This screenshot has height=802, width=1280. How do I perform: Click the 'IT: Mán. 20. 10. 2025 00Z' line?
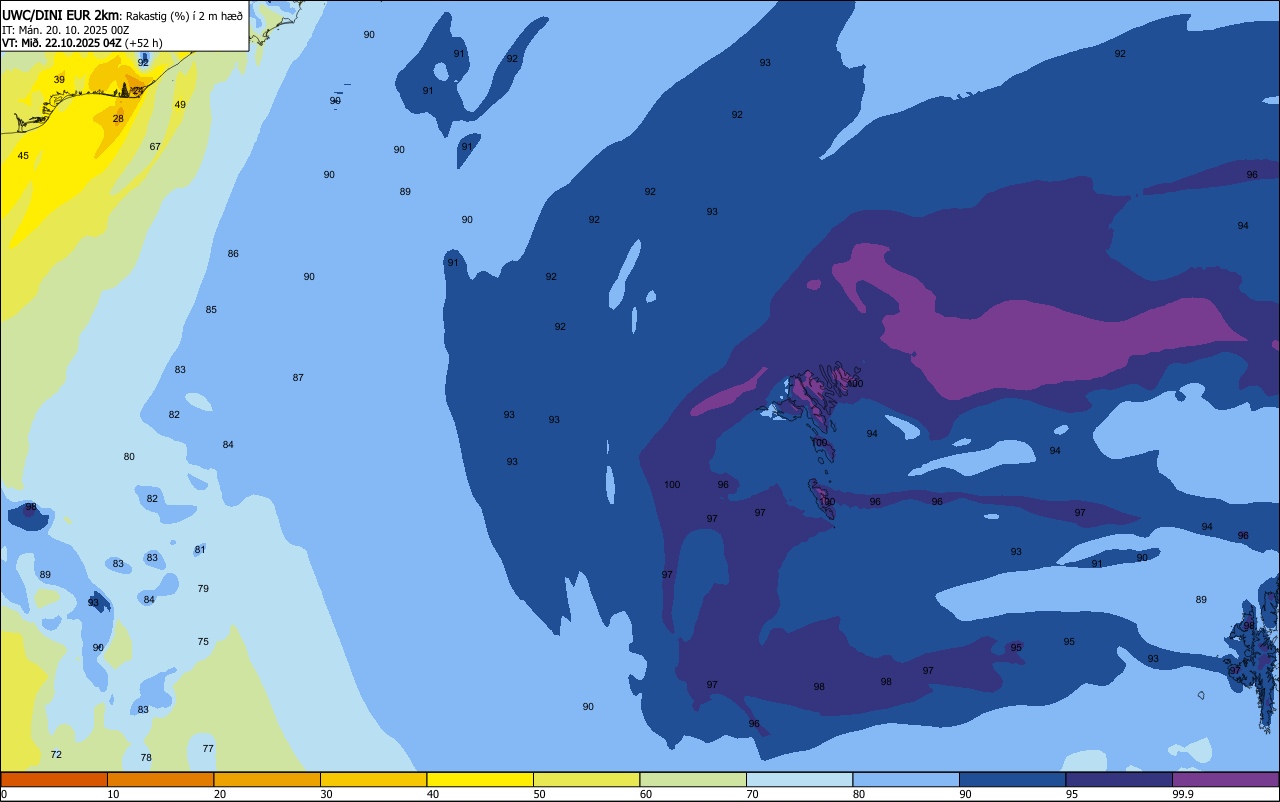(65, 29)
